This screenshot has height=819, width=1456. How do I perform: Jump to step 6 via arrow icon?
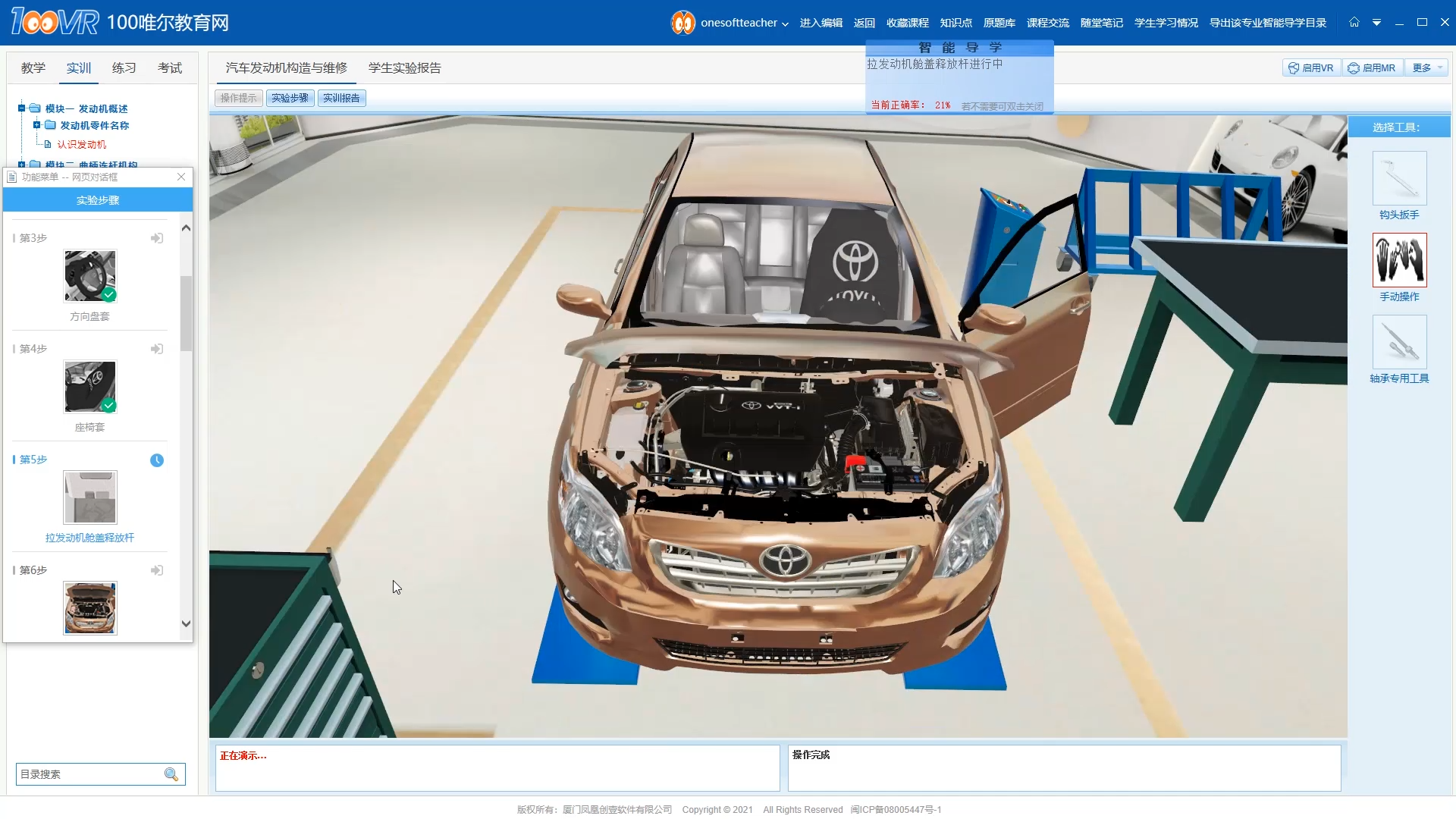tap(157, 570)
